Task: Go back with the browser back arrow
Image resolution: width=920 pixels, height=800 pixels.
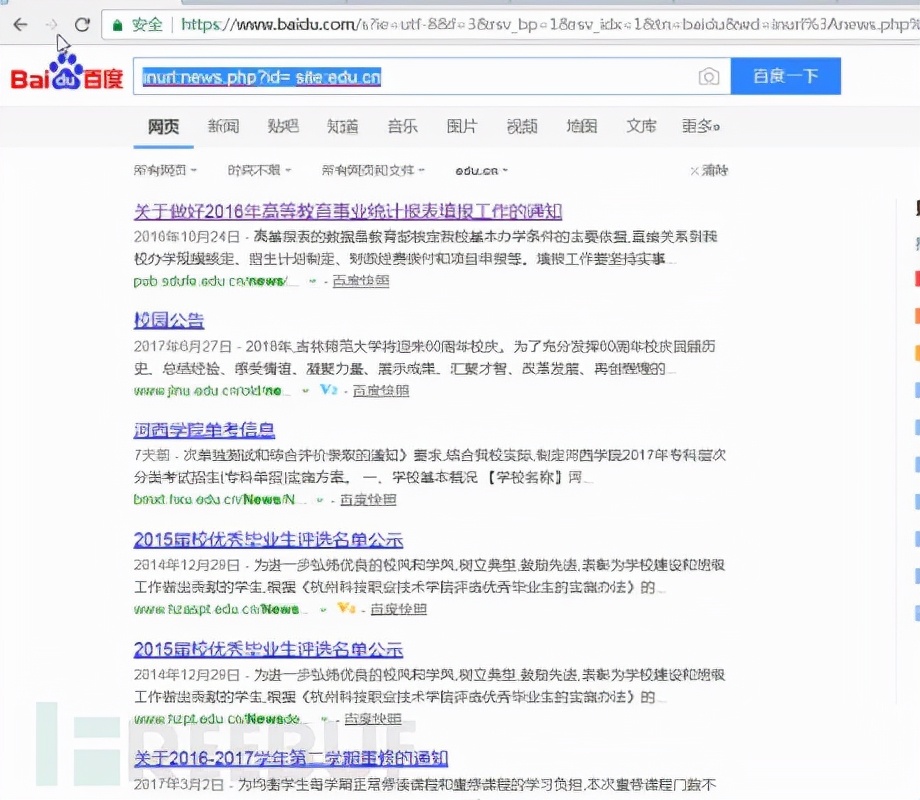Action: [21, 24]
